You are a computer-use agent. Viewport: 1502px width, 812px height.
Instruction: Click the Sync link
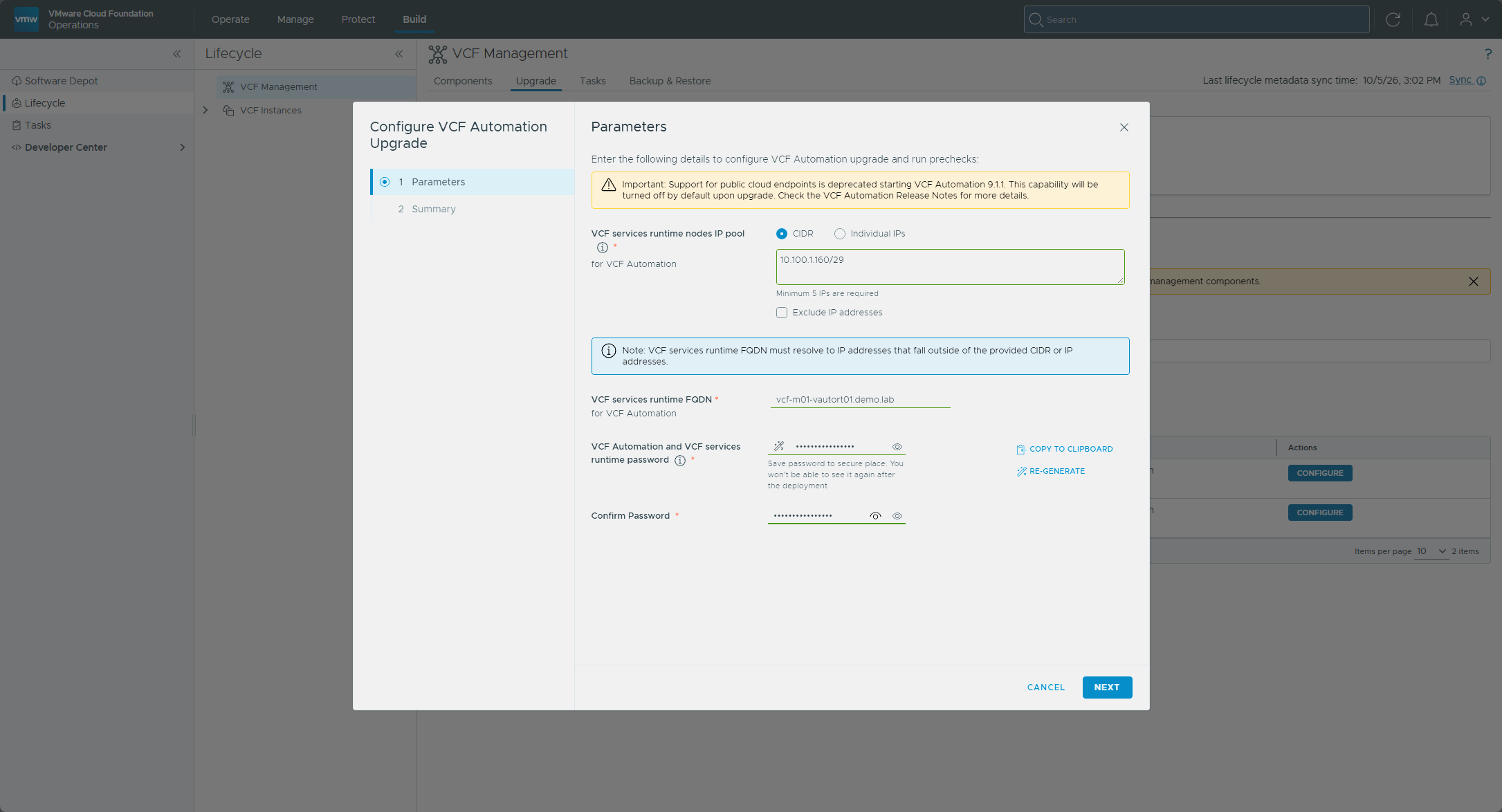coord(1460,80)
